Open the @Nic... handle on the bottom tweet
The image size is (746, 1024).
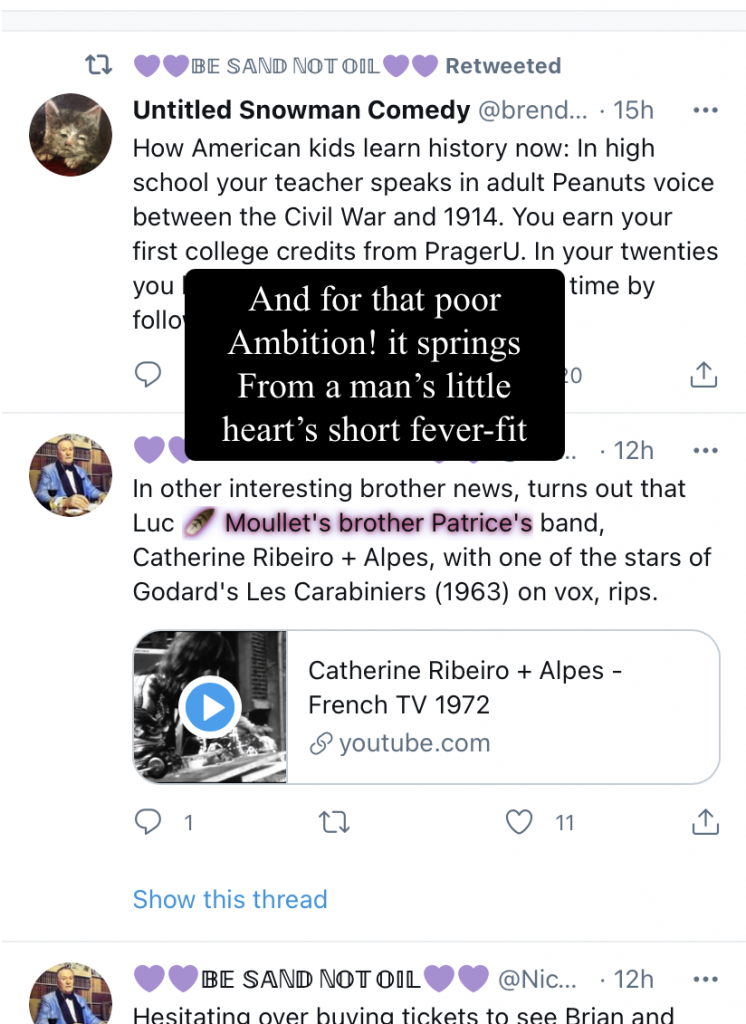[x=537, y=979]
